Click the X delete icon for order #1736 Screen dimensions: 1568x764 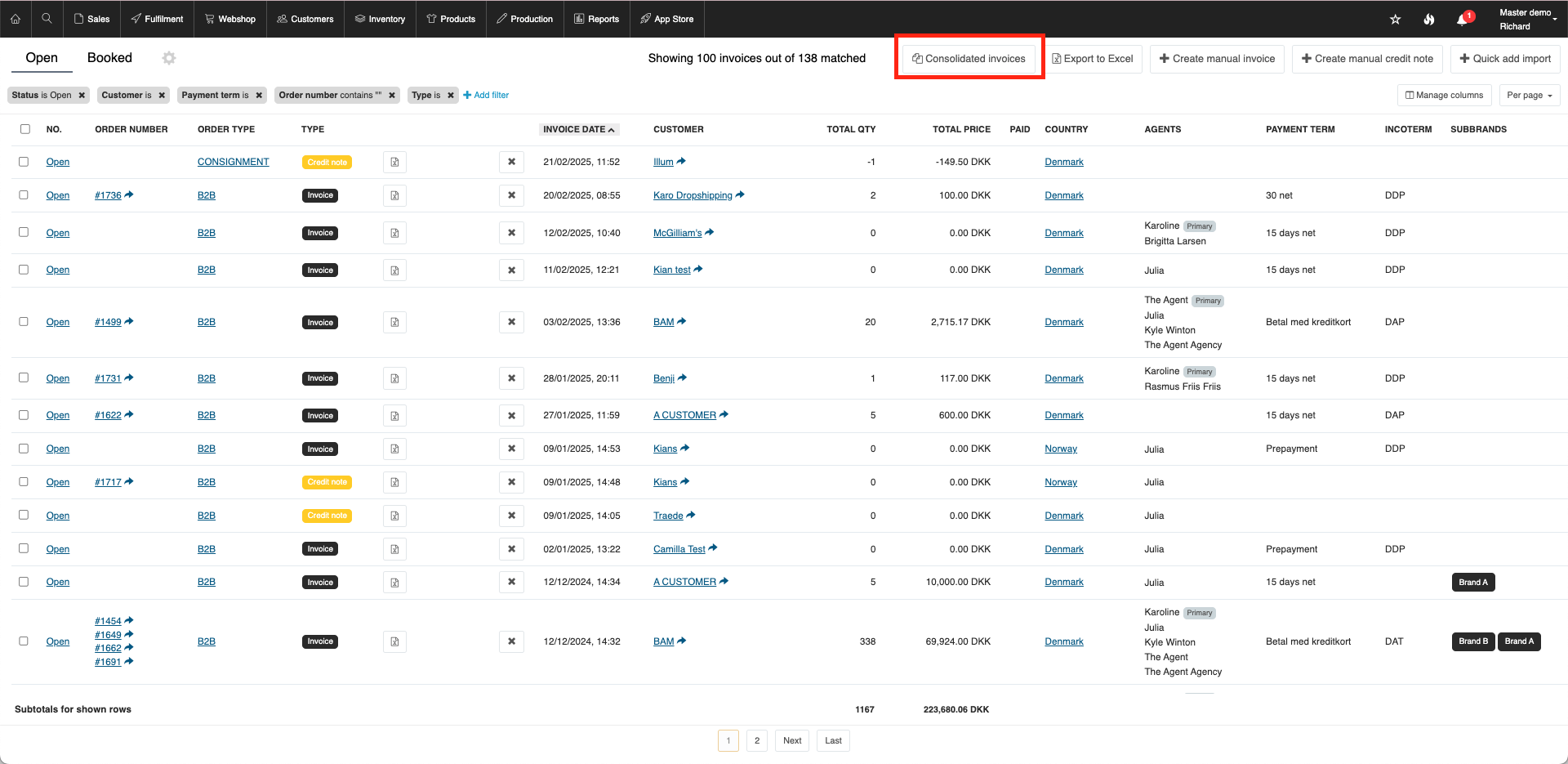click(511, 195)
